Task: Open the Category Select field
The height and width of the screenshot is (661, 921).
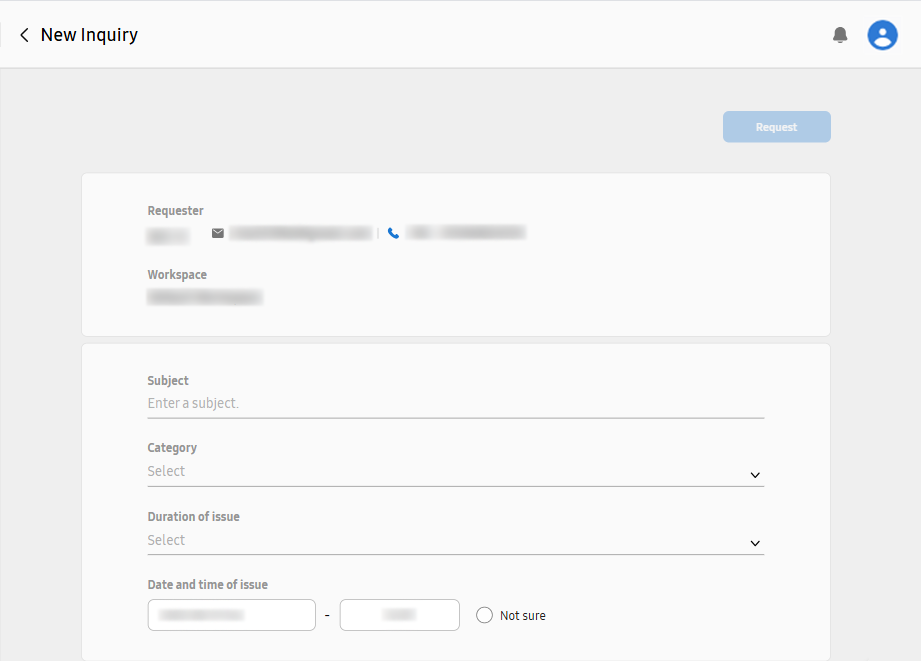Action: pyautogui.click(x=440, y=471)
